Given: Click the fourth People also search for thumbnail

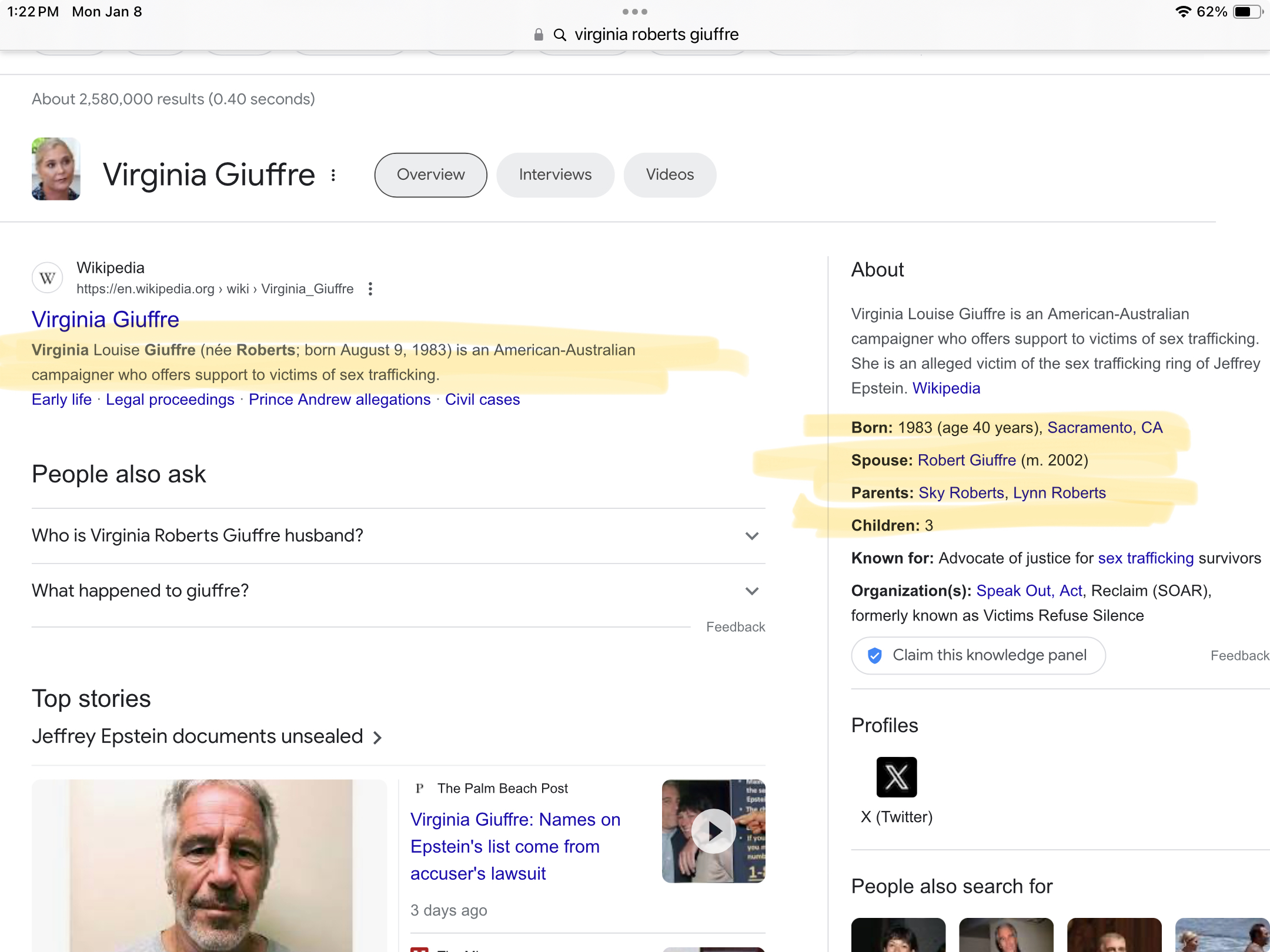Looking at the screenshot, I should 1222,935.
